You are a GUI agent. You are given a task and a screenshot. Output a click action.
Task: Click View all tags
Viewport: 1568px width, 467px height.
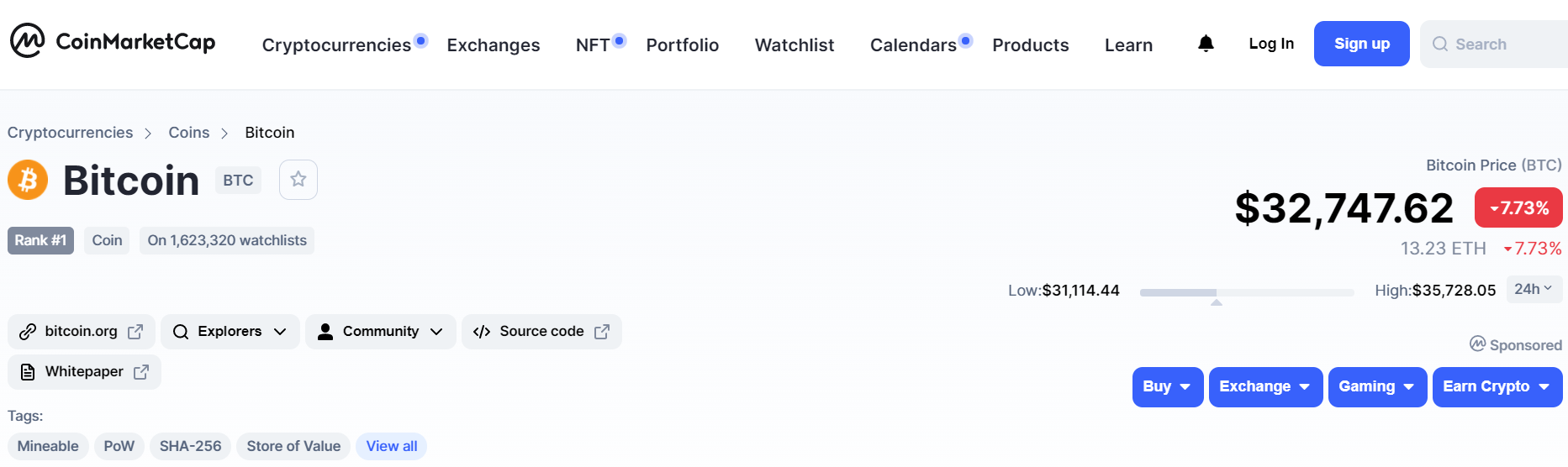point(391,446)
